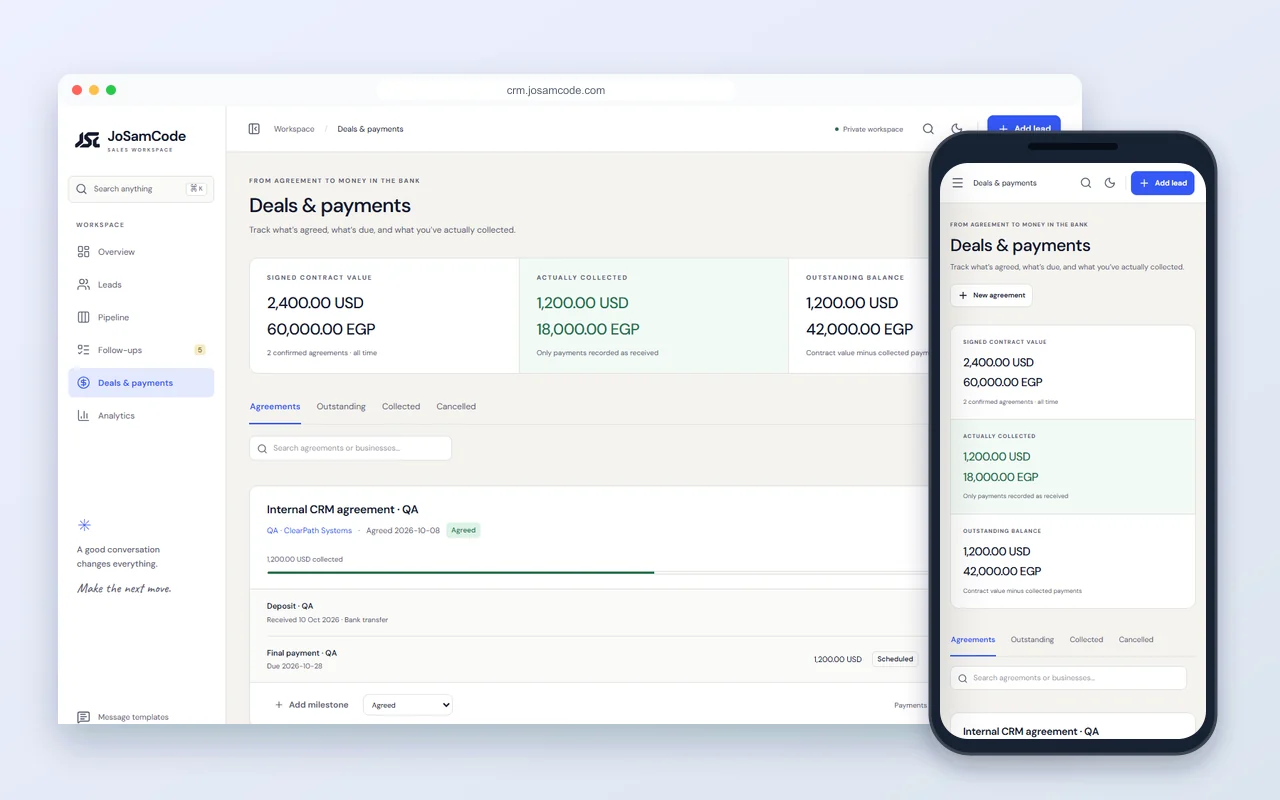Click the Private workspace indicator

click(x=869, y=129)
